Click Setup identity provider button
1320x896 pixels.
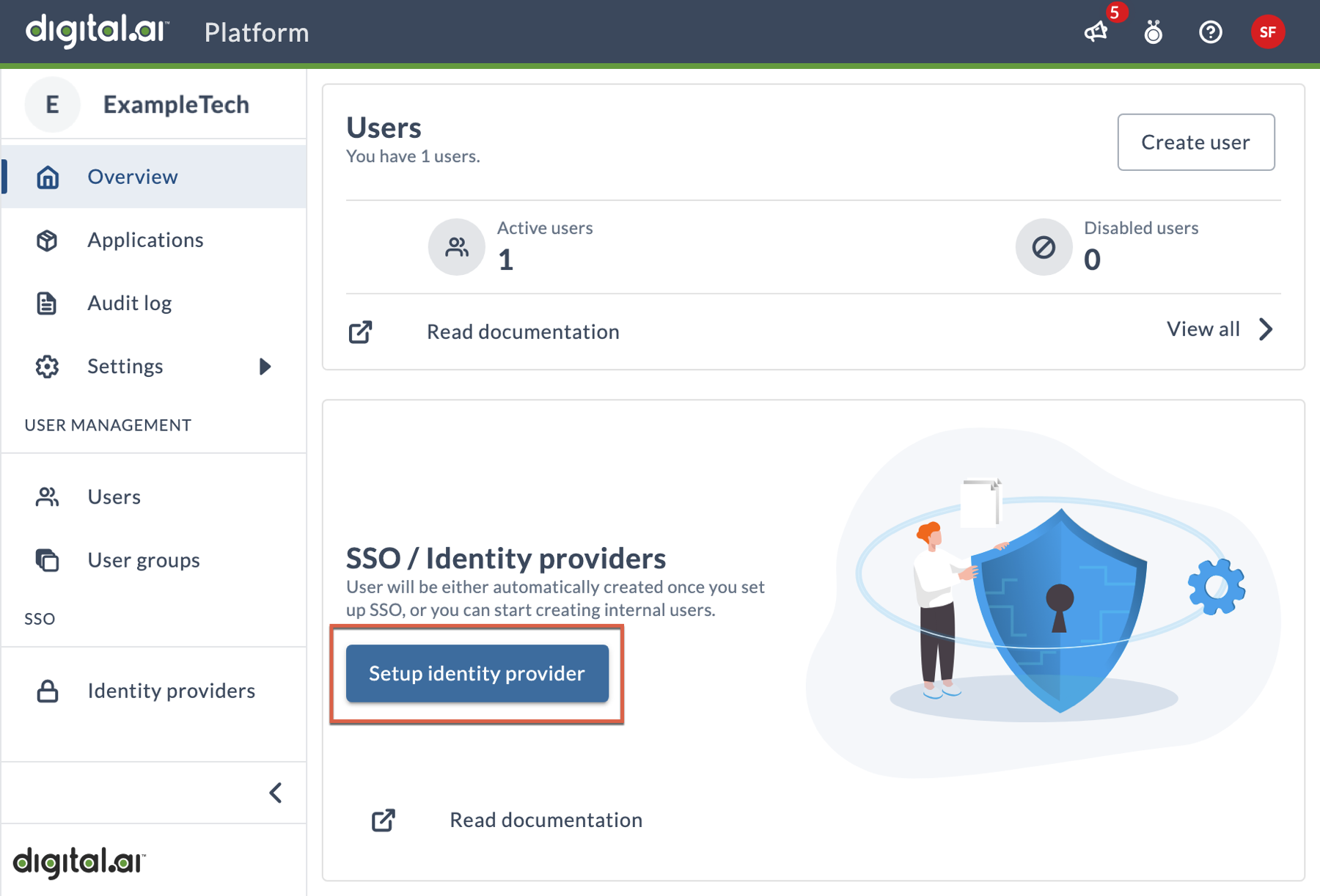(x=477, y=673)
